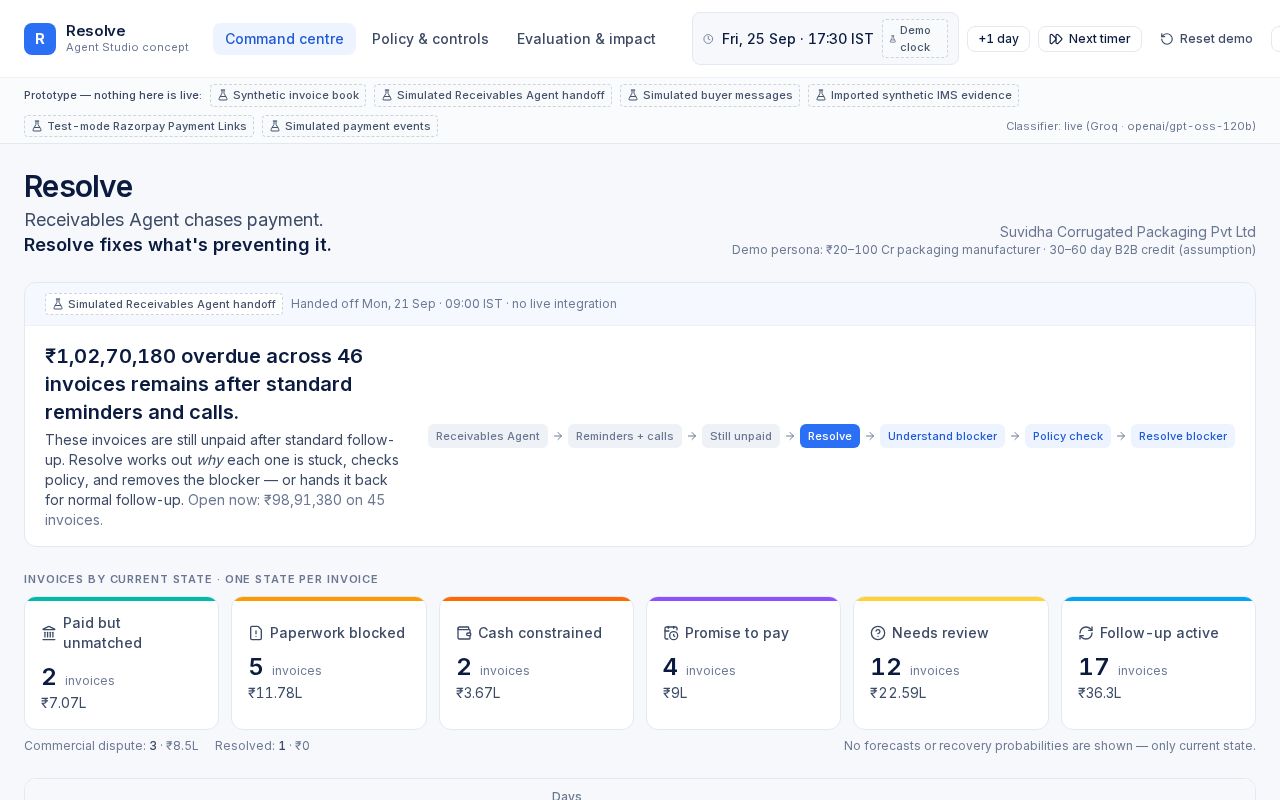This screenshot has width=1280, height=800.
Task: Hit the skip-forward icon on Next timer
Action: point(1056,39)
